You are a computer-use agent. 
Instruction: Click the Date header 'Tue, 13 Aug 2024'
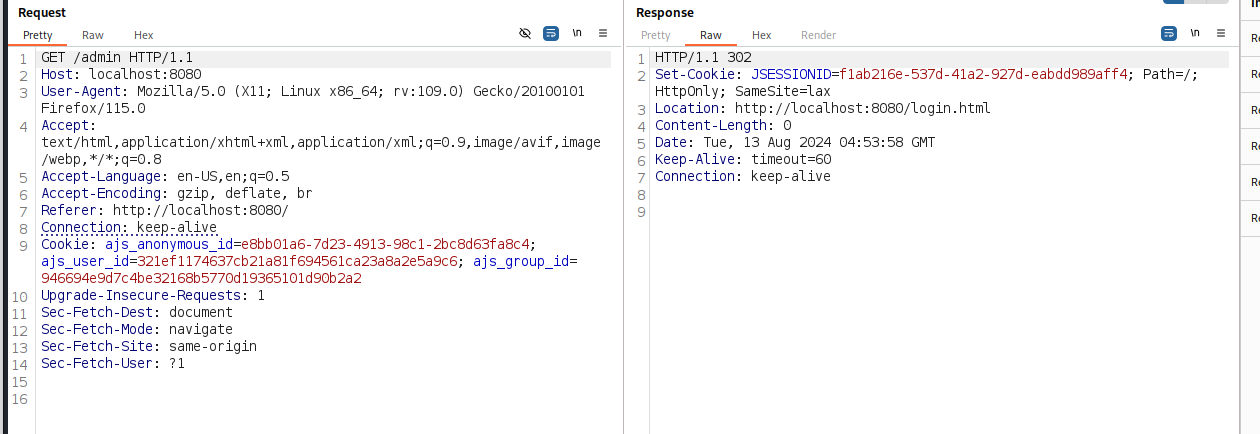tap(795, 142)
